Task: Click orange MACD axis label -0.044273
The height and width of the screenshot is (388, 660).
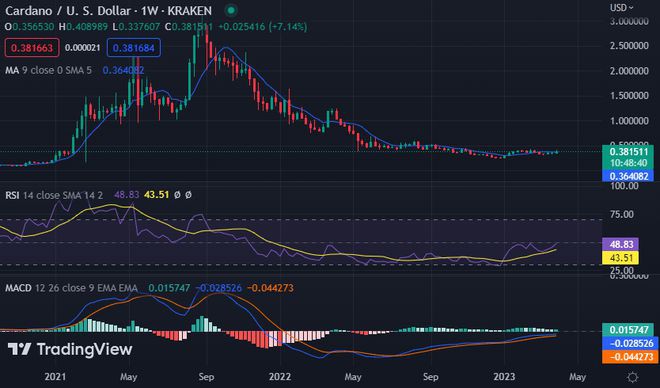Action: point(630,357)
